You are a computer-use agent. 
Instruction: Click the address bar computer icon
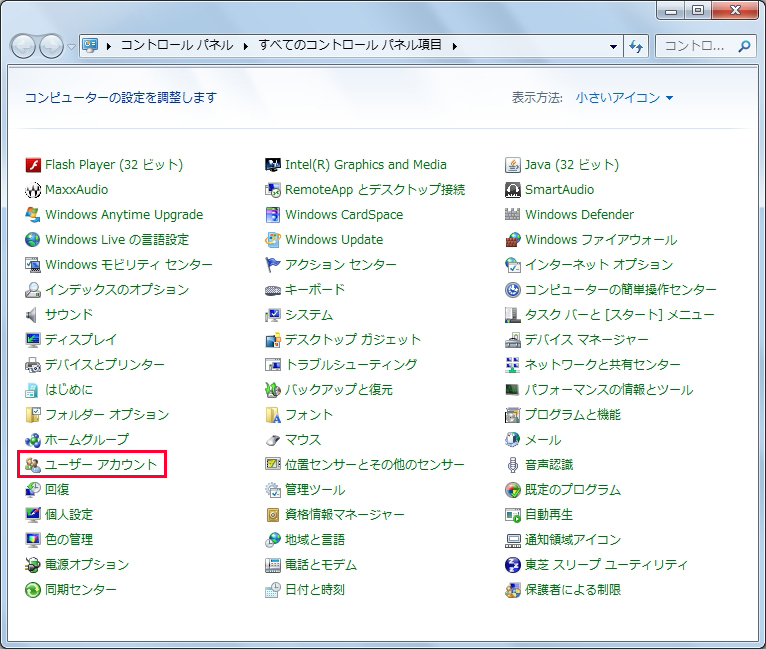tap(90, 45)
